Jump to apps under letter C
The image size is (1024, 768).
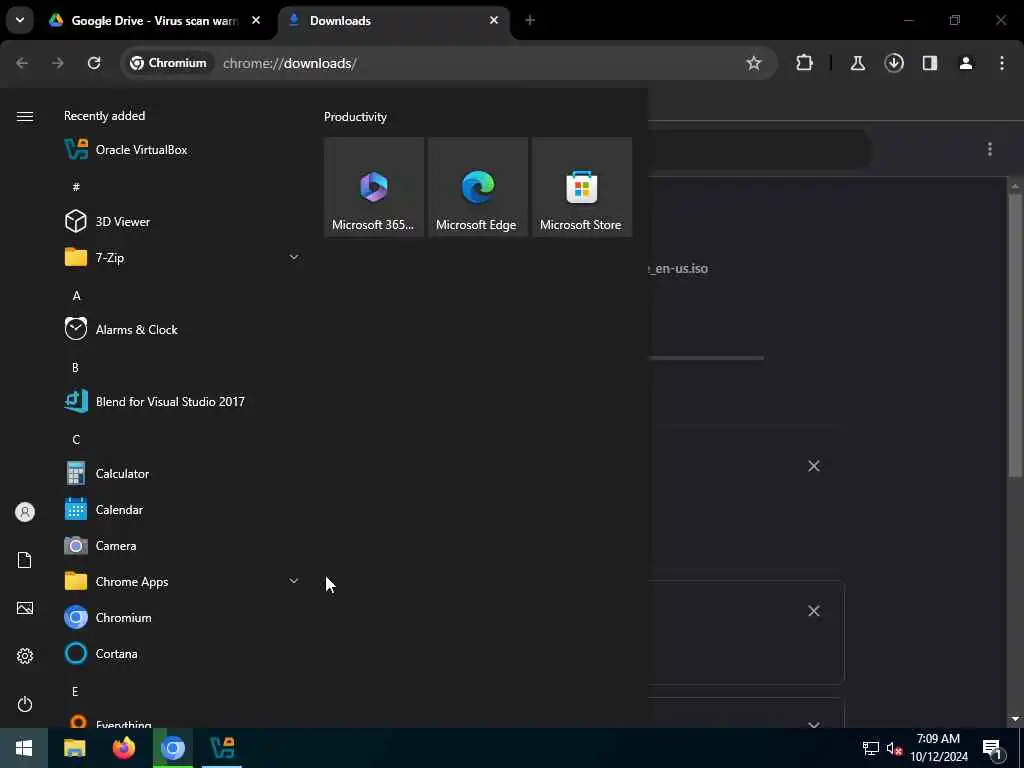coord(76,440)
